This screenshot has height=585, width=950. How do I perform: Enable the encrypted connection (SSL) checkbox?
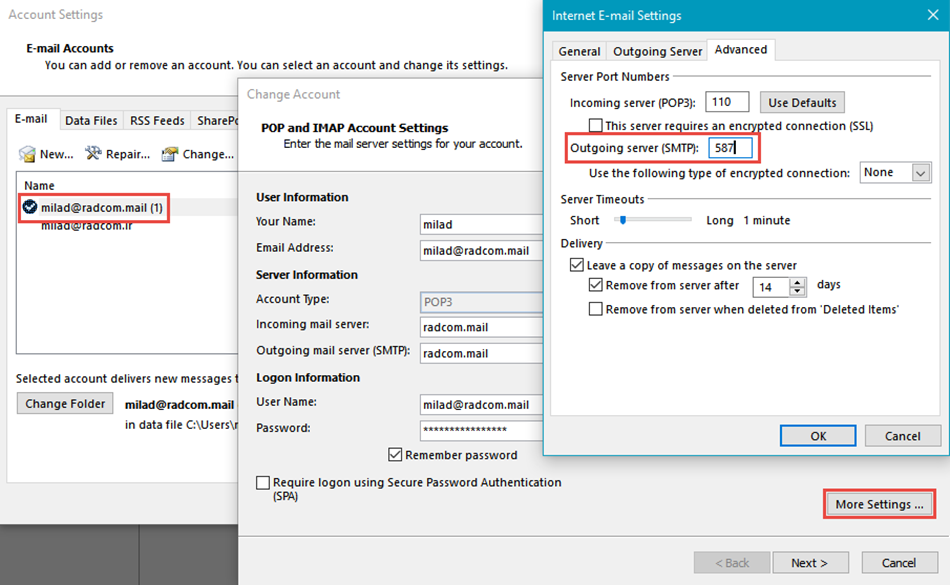click(x=596, y=126)
